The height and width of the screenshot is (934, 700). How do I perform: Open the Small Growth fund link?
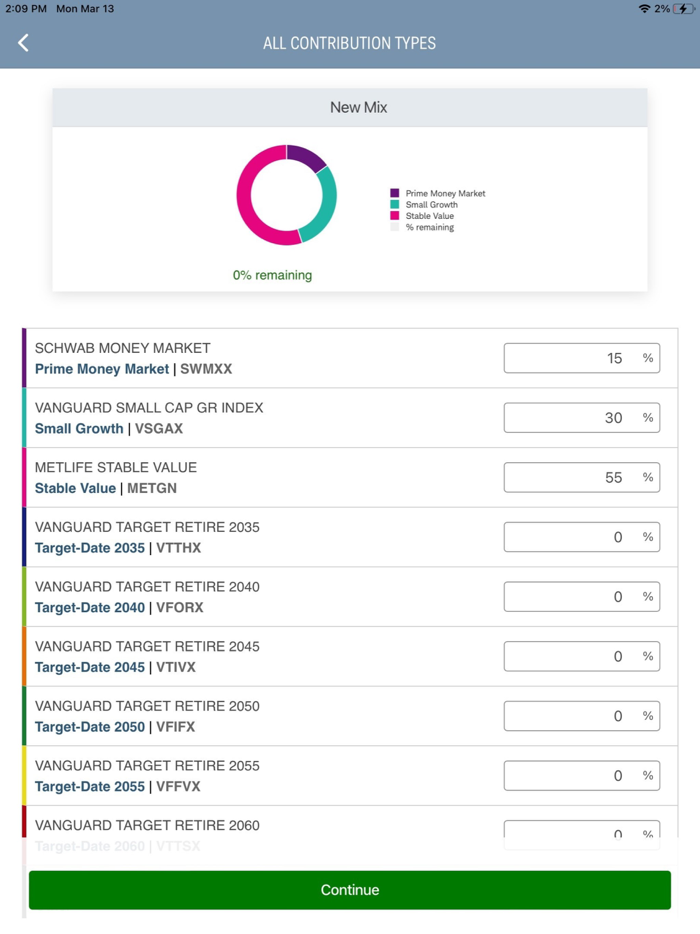click(x=79, y=429)
